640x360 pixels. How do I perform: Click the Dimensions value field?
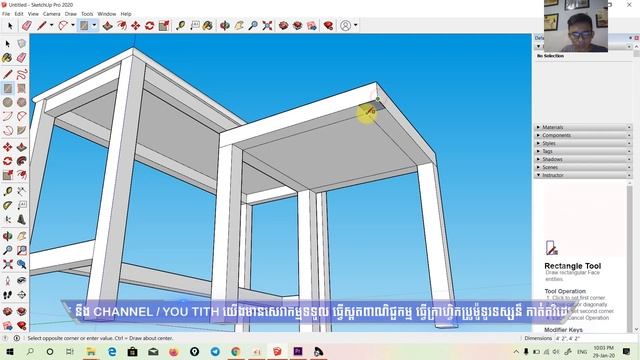click(594, 338)
